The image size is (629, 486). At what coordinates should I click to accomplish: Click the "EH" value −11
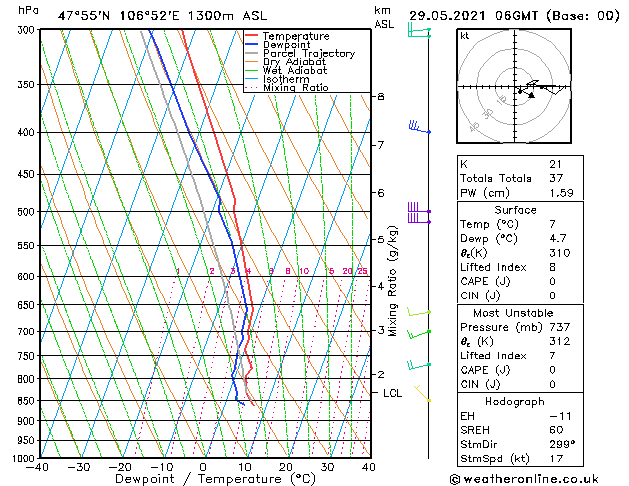[x=560, y=416]
